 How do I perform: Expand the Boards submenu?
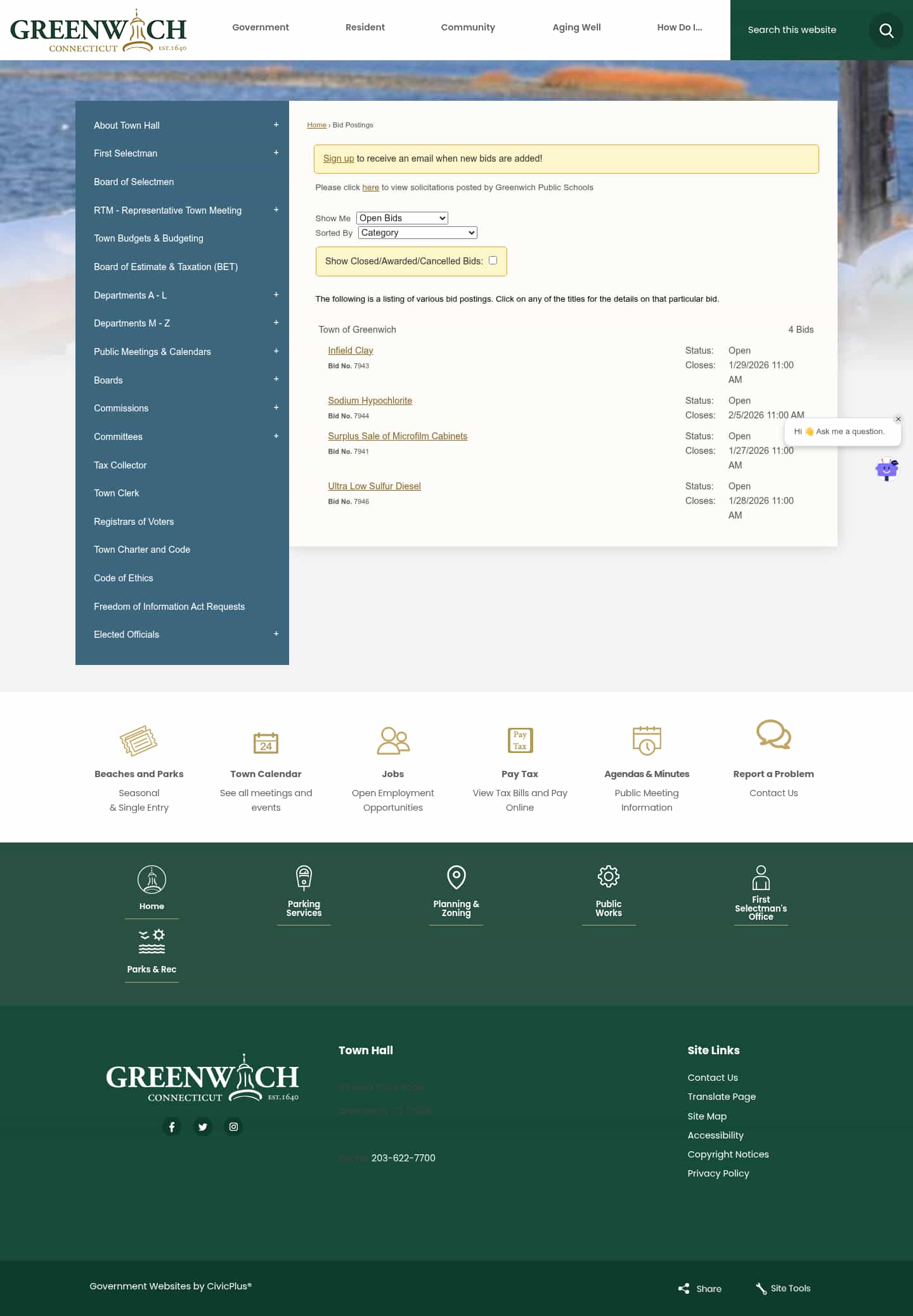pyautogui.click(x=276, y=379)
